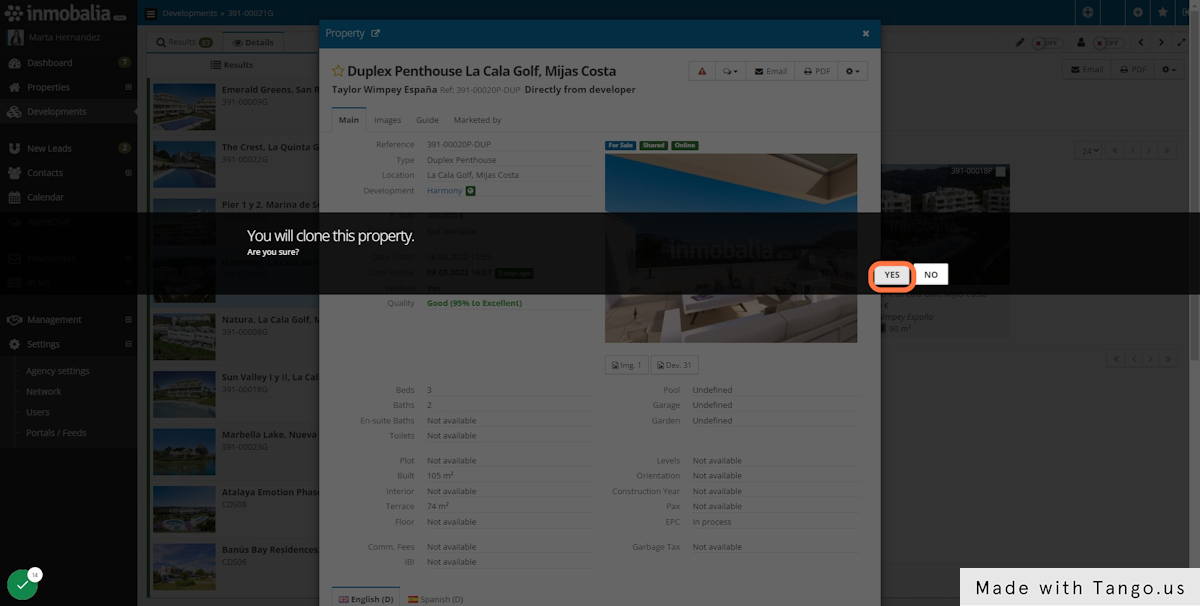Image resolution: width=1200 pixels, height=606 pixels.
Task: Select Emerald Greens listing thumbnail
Action: pyautogui.click(x=184, y=107)
